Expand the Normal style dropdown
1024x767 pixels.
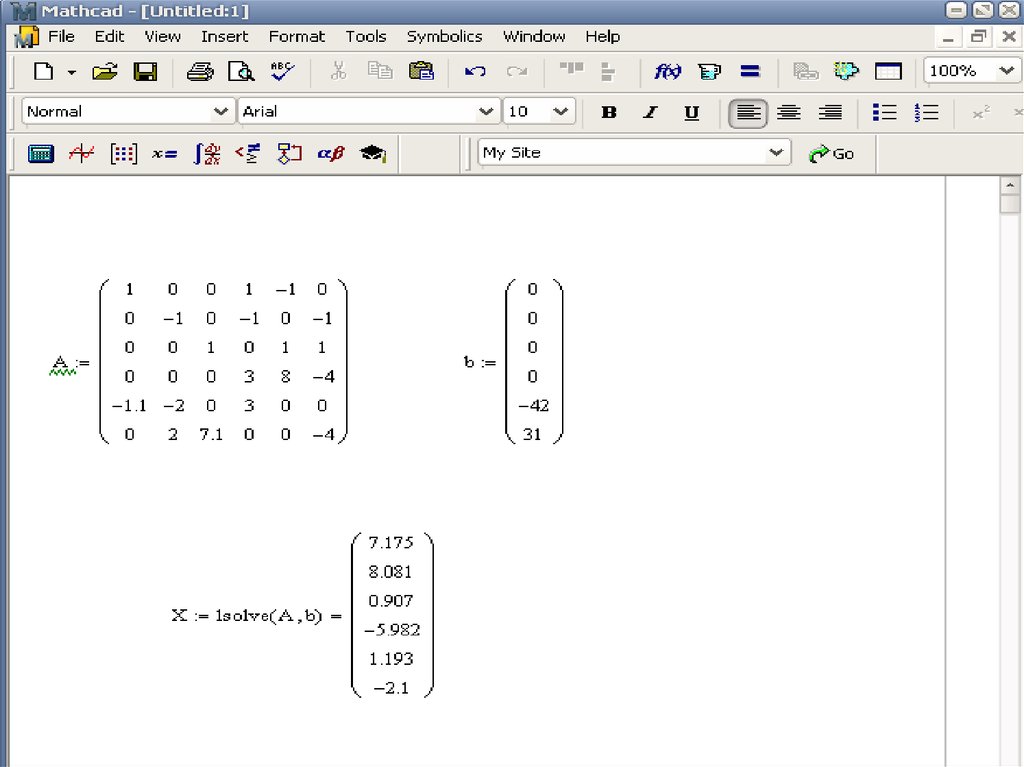point(221,112)
